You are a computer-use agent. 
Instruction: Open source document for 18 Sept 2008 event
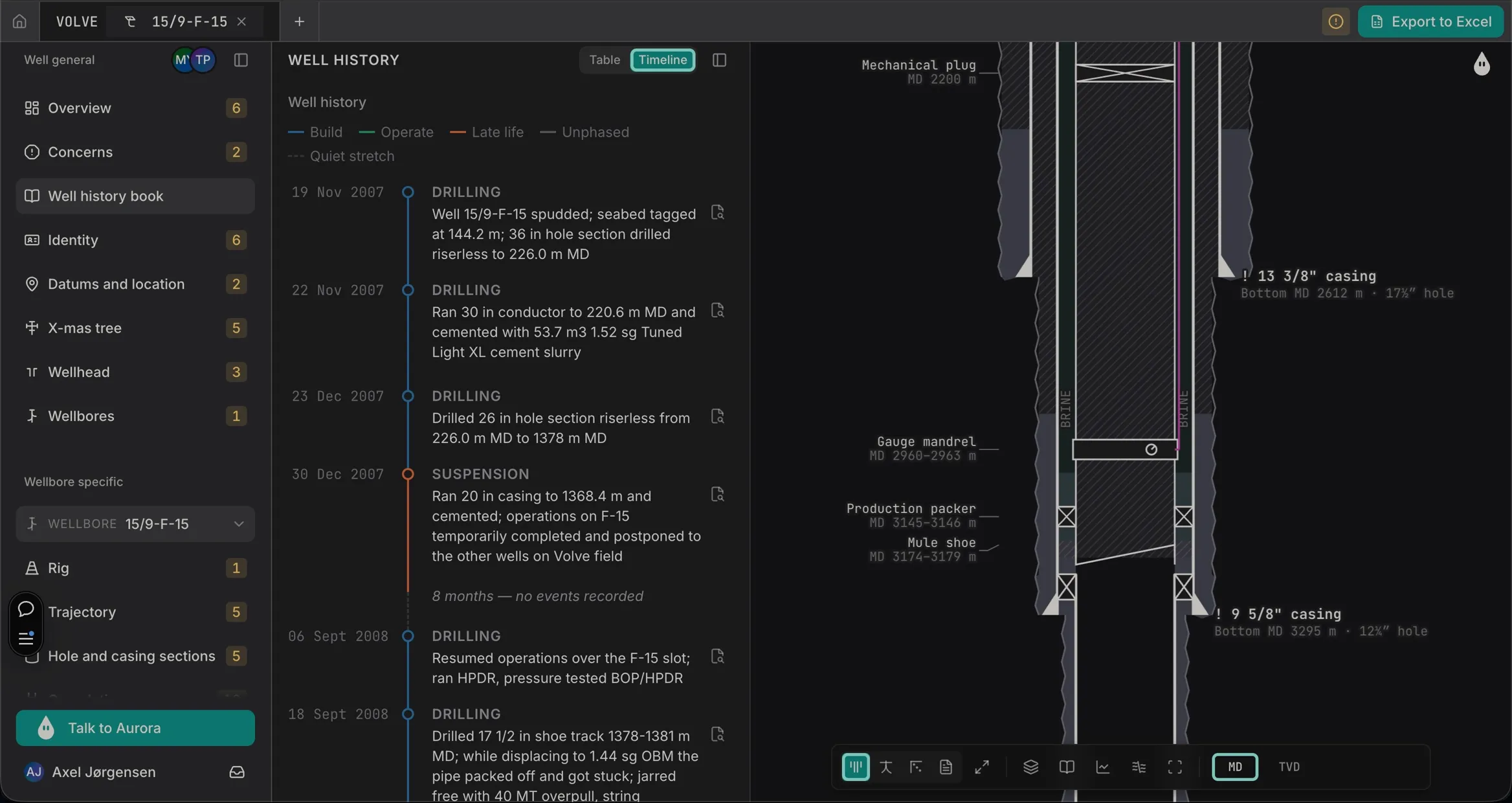[717, 734]
